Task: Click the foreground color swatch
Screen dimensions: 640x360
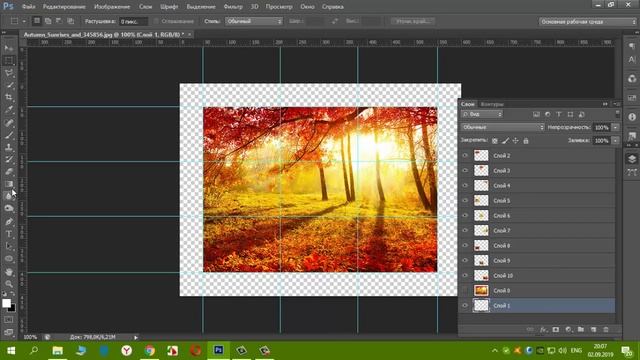Action: point(7,303)
